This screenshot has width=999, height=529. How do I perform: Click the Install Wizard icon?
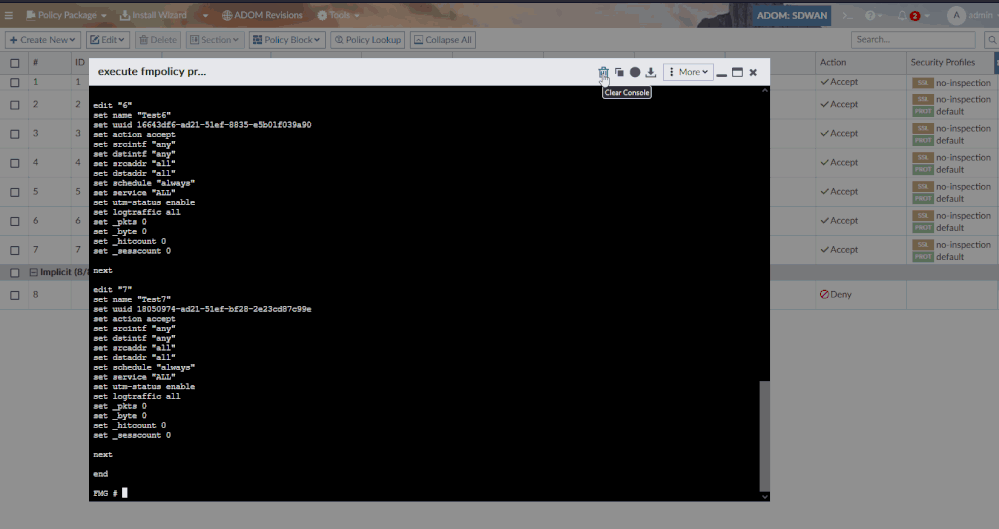point(125,15)
